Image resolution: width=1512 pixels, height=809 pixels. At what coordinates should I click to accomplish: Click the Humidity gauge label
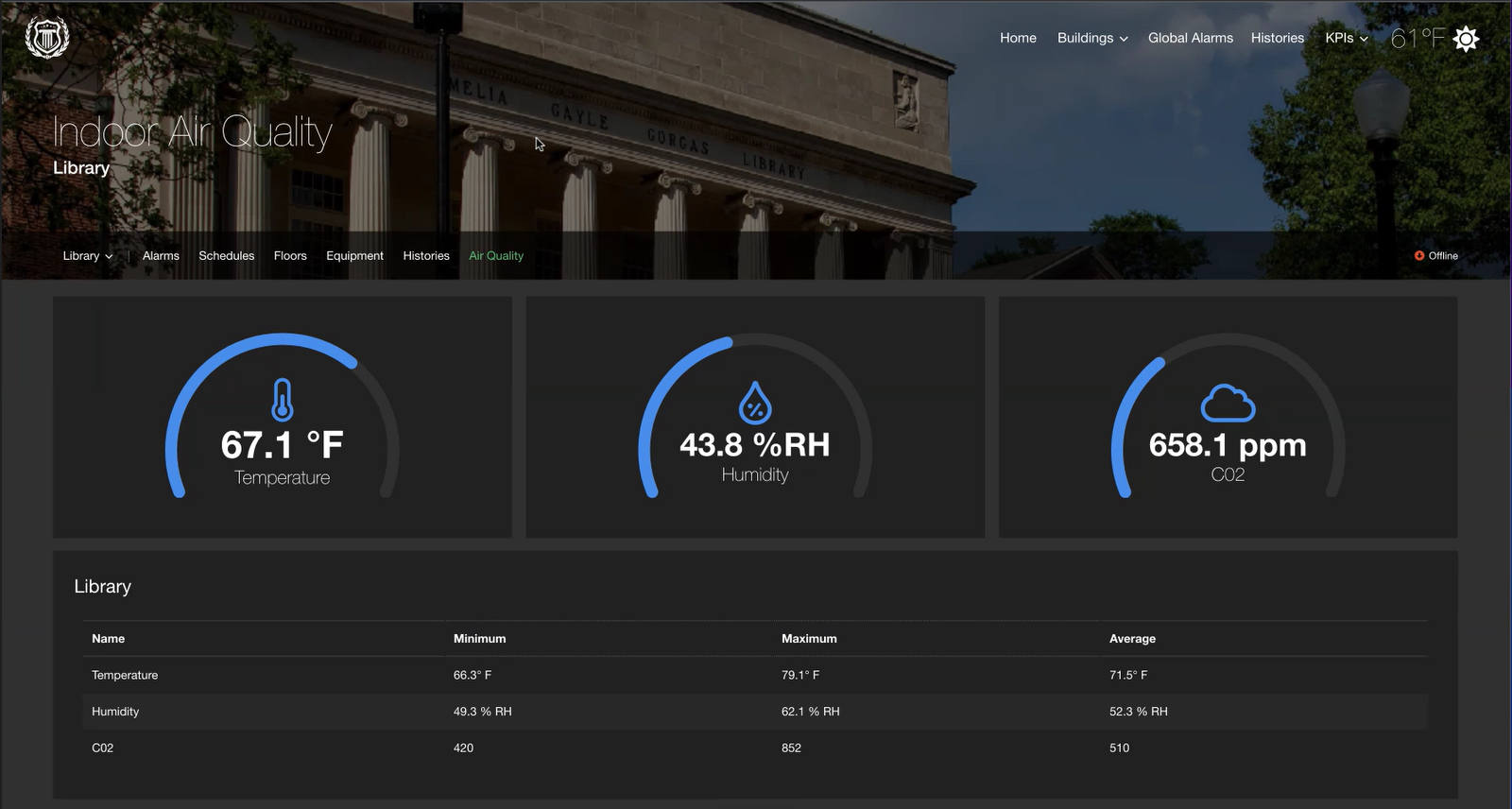point(755,474)
